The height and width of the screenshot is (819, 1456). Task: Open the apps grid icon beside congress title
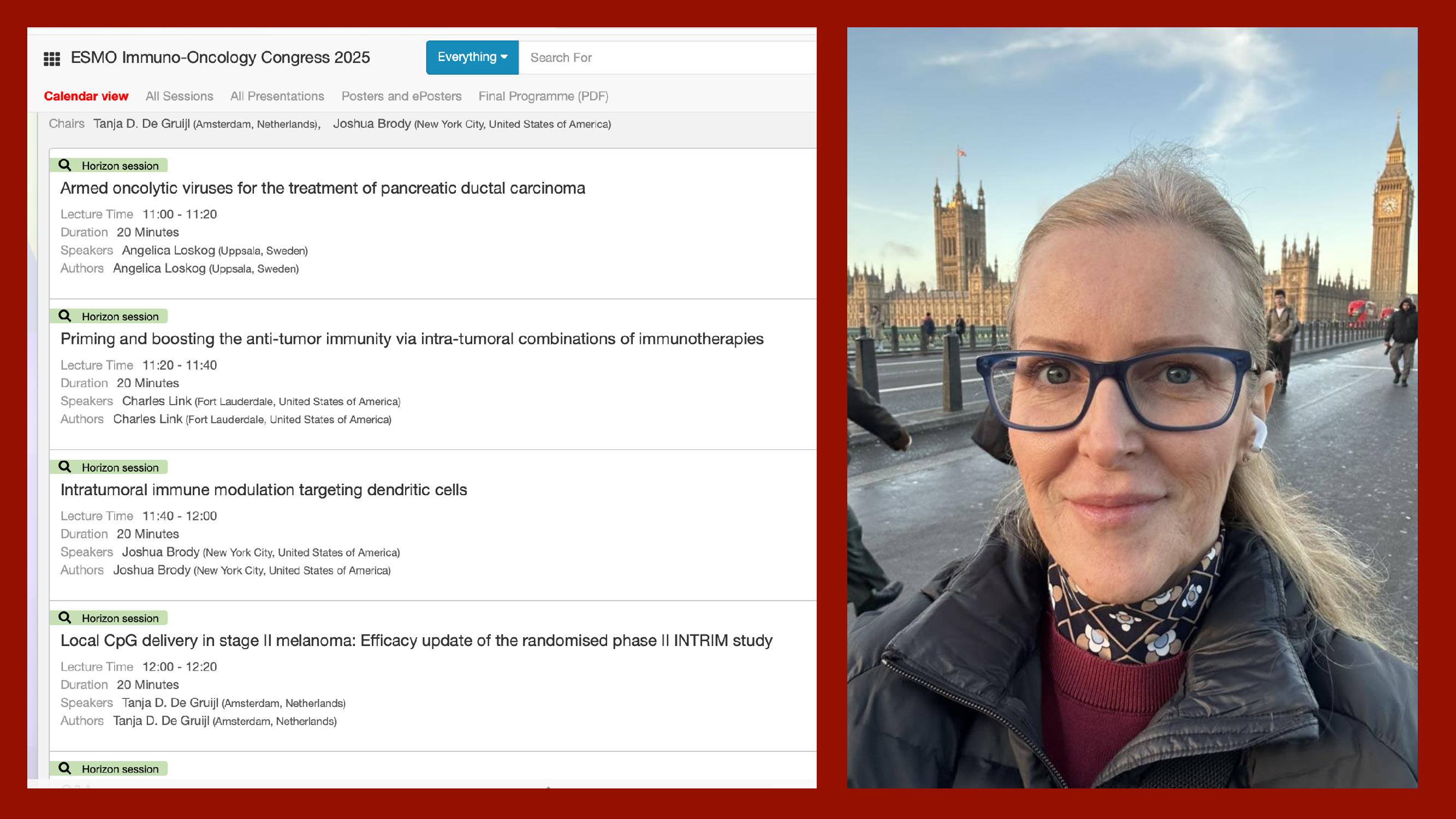[x=52, y=58]
